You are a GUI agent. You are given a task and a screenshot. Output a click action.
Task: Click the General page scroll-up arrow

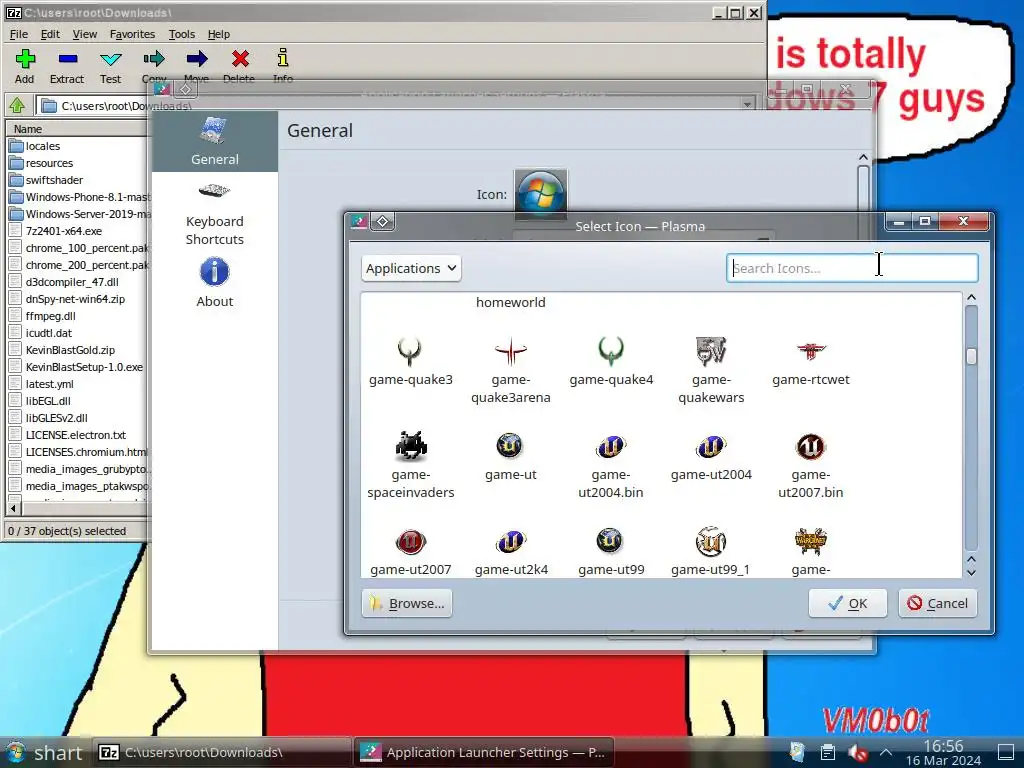point(863,157)
